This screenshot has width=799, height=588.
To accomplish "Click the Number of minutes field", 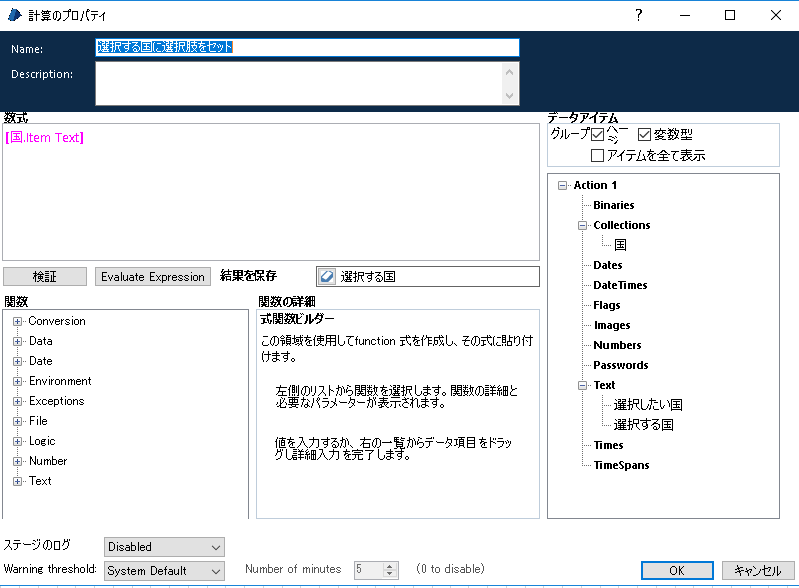I will pyautogui.click(x=369, y=570).
